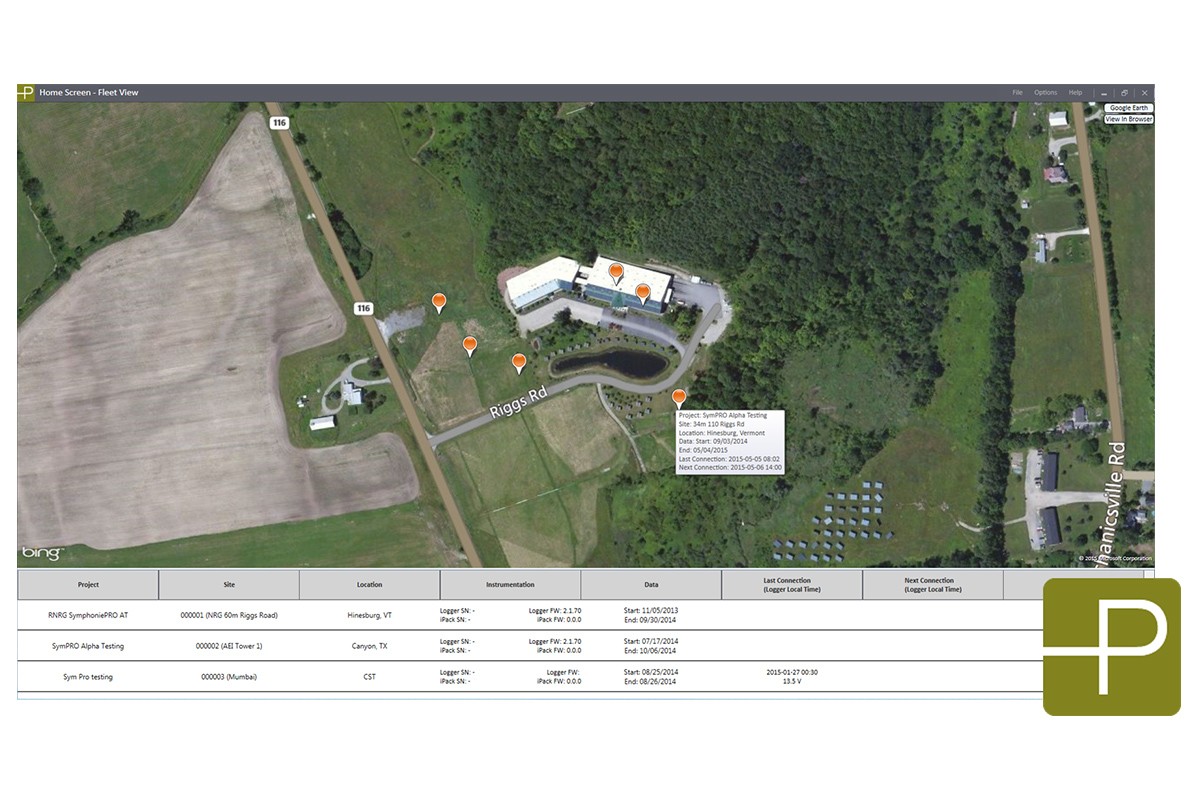Click the westernmost orange pin near Route 116
This screenshot has height=800, width=1200.
pos(438,302)
